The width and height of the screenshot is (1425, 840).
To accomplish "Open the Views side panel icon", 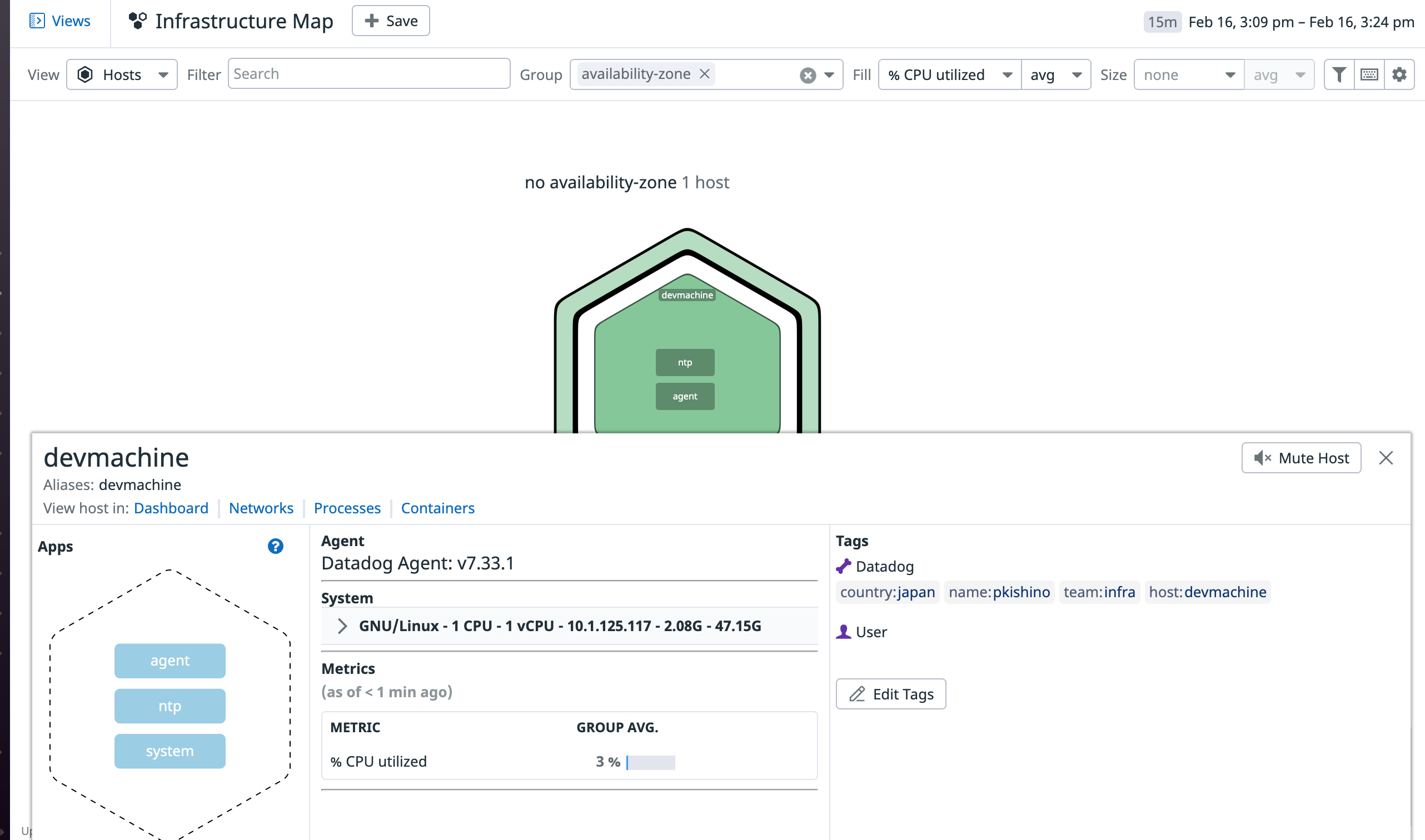I will click(x=37, y=21).
